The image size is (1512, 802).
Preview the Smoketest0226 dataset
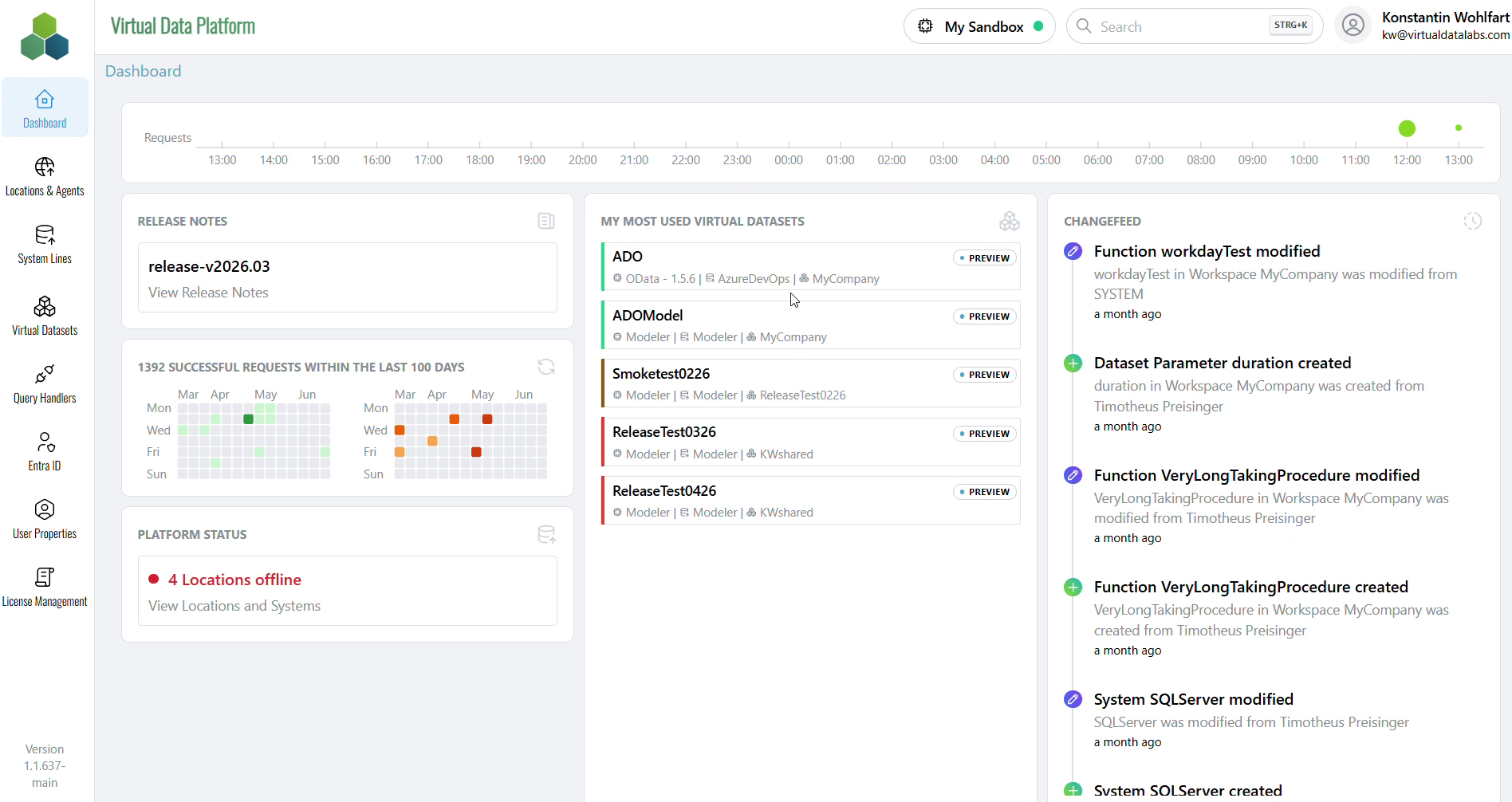click(985, 375)
